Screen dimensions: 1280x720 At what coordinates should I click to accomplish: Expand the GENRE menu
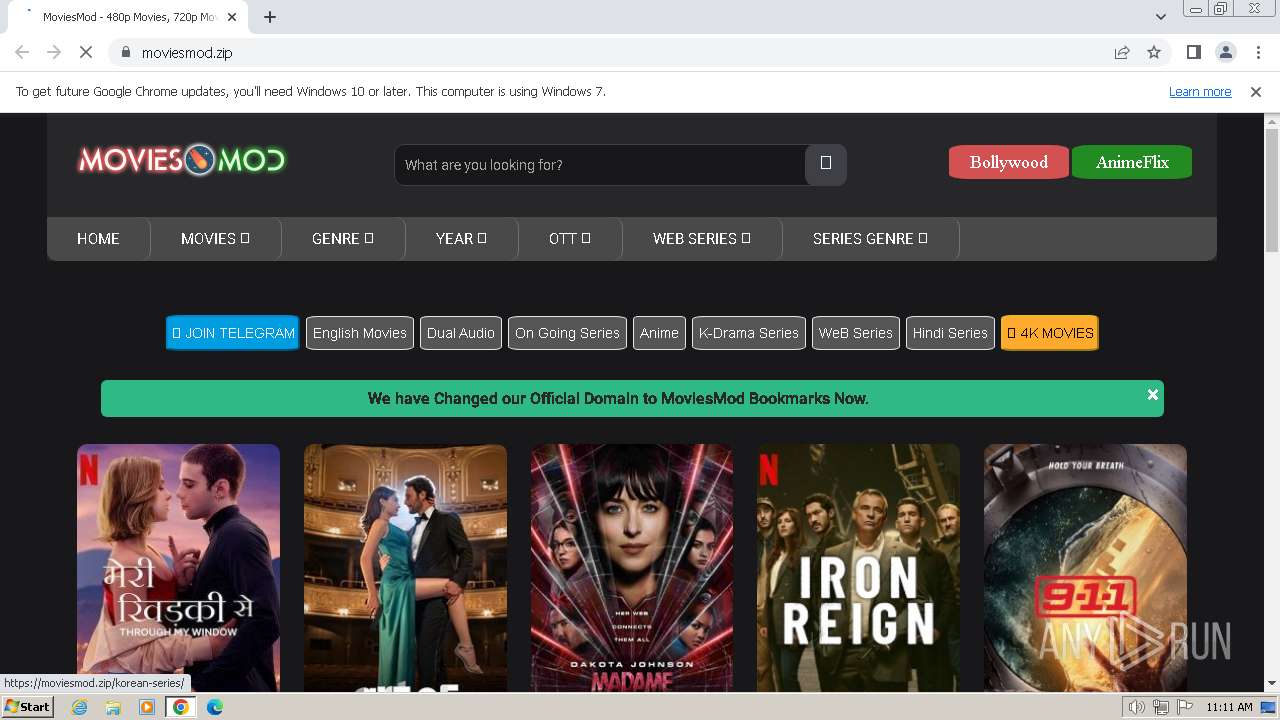[343, 238]
